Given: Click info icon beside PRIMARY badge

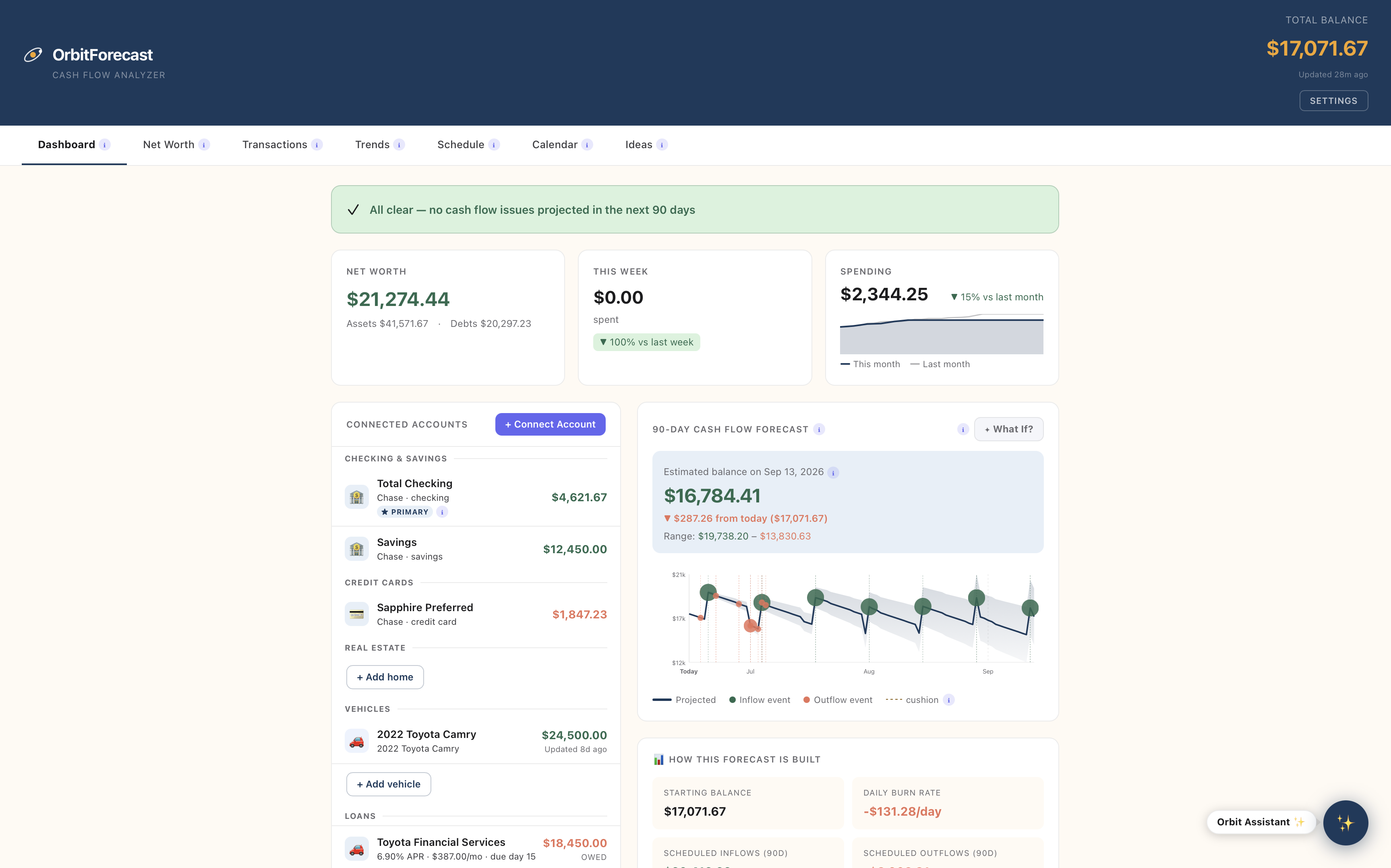Looking at the screenshot, I should point(442,512).
